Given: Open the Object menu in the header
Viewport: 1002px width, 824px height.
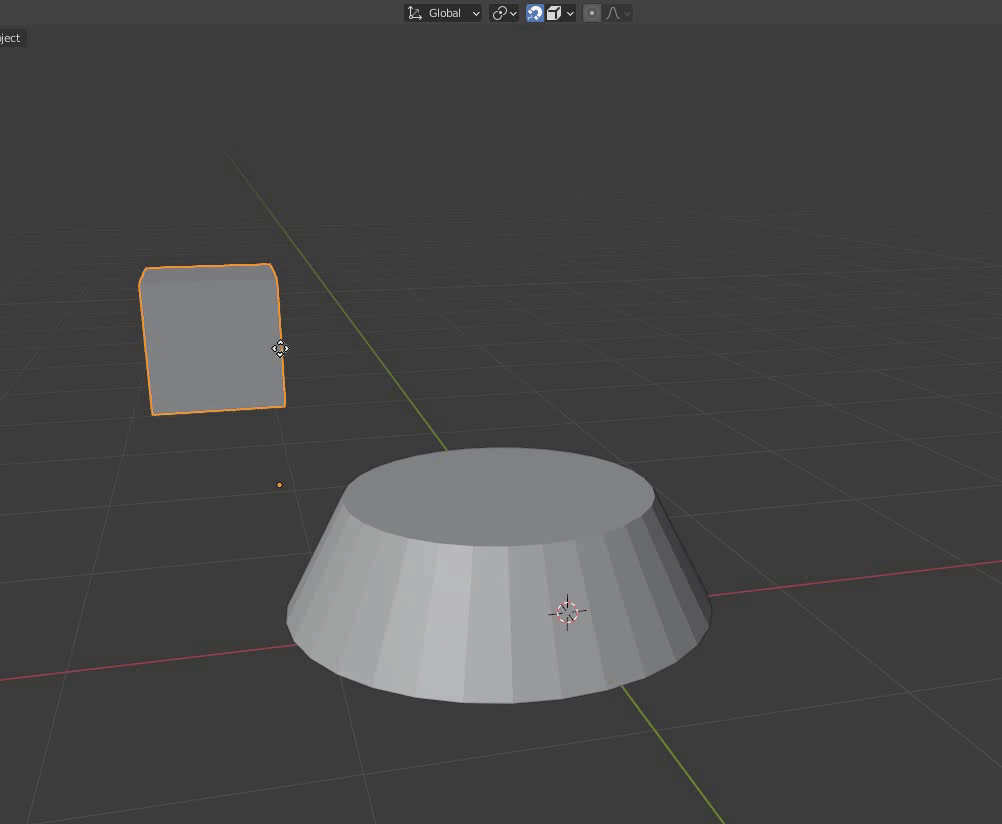Looking at the screenshot, I should [10, 38].
